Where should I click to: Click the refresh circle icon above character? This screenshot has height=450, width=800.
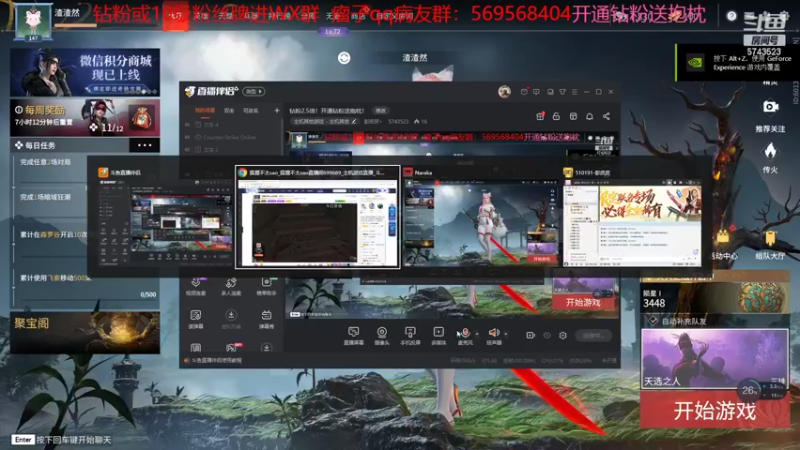tap(344, 58)
